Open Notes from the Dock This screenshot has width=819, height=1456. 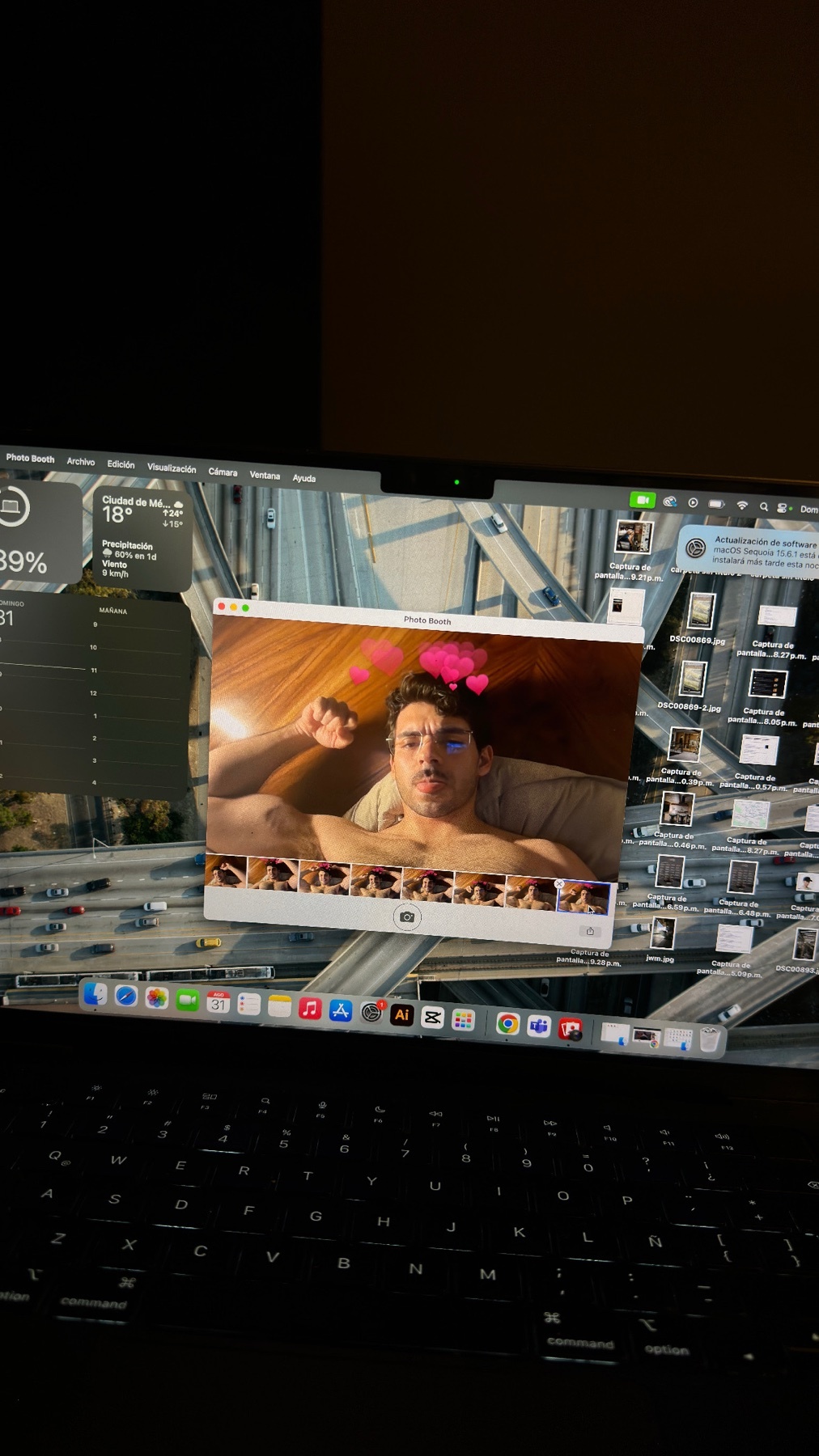[279, 1006]
